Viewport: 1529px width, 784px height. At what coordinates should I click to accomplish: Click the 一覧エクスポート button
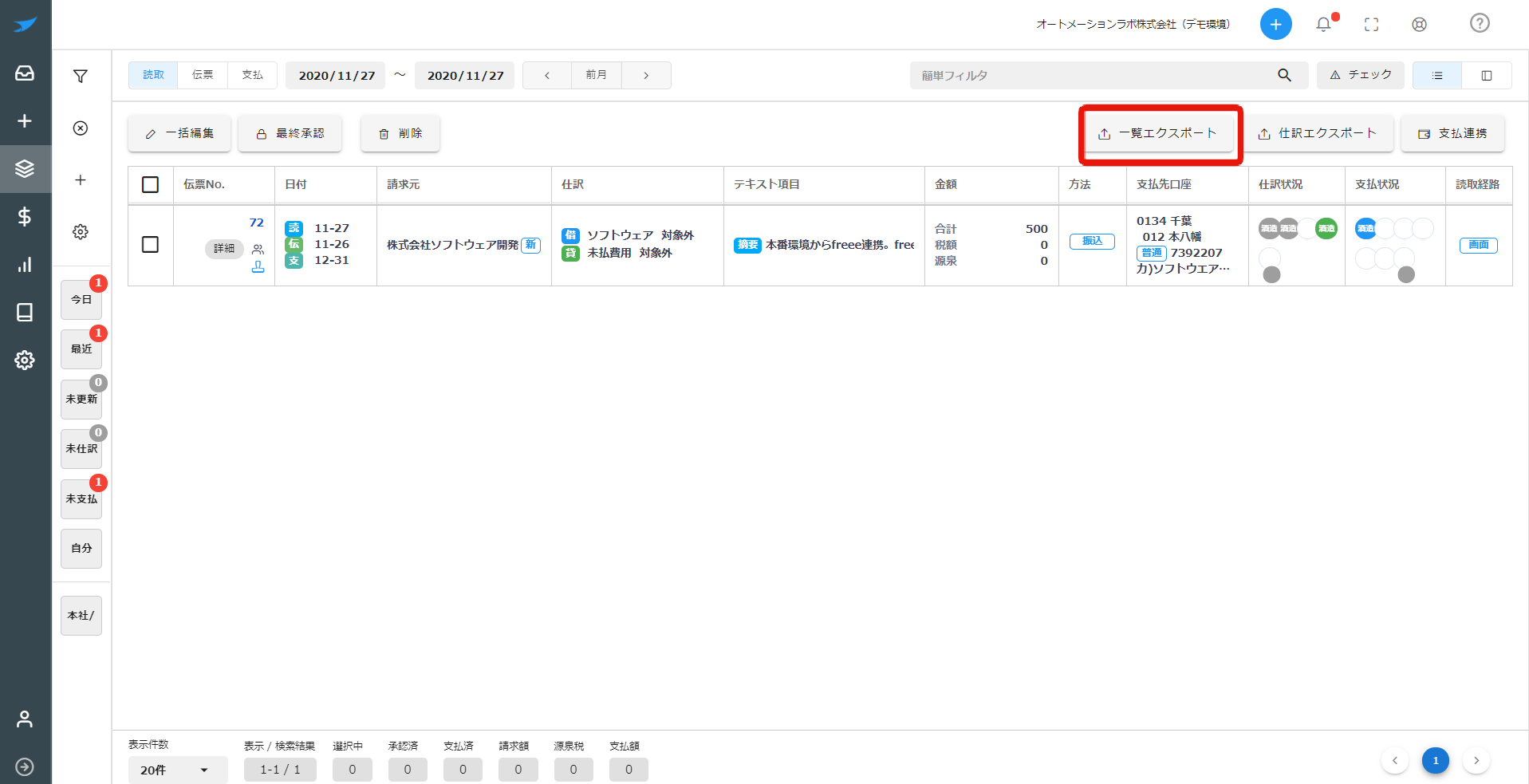point(1159,133)
